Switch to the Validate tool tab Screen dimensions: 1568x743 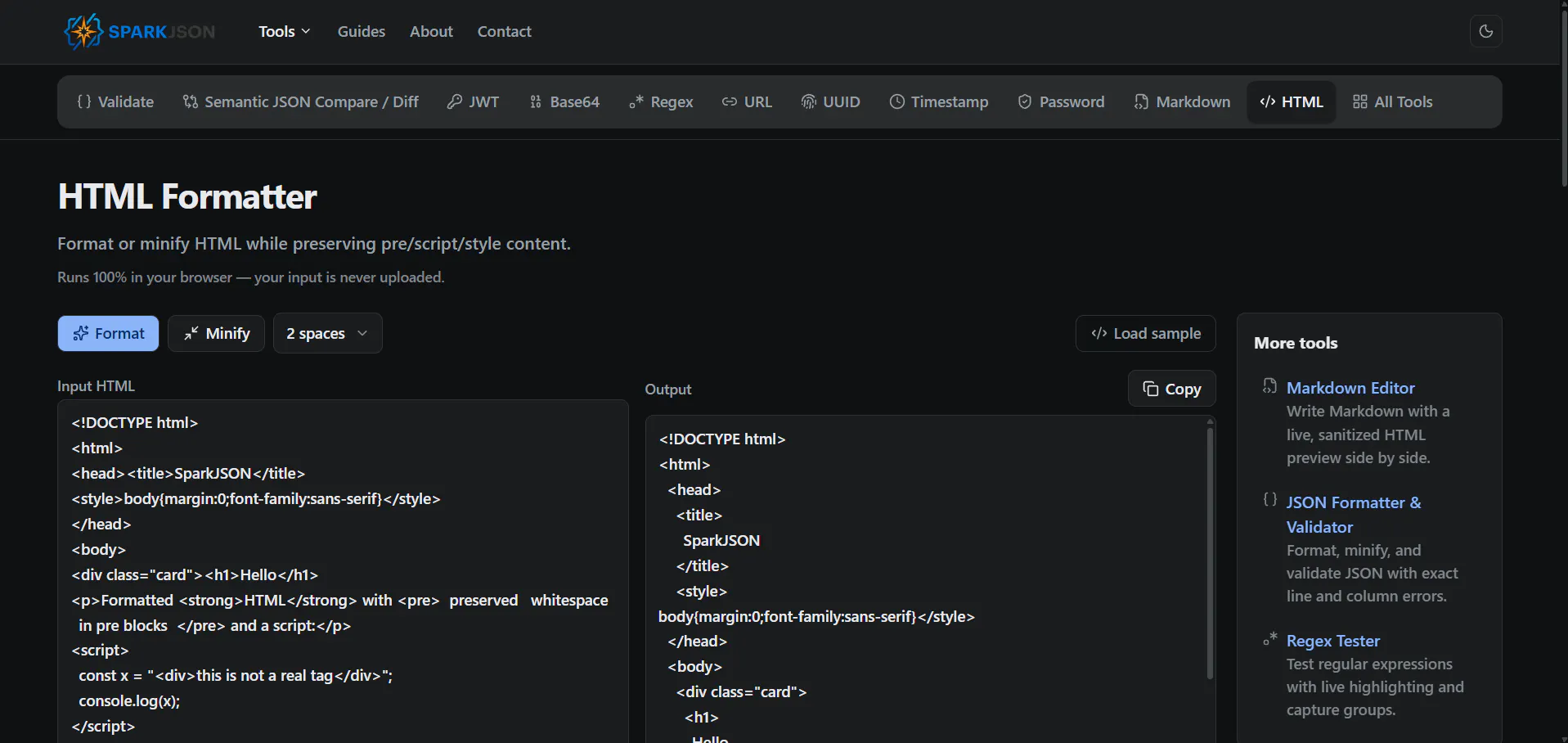click(115, 101)
